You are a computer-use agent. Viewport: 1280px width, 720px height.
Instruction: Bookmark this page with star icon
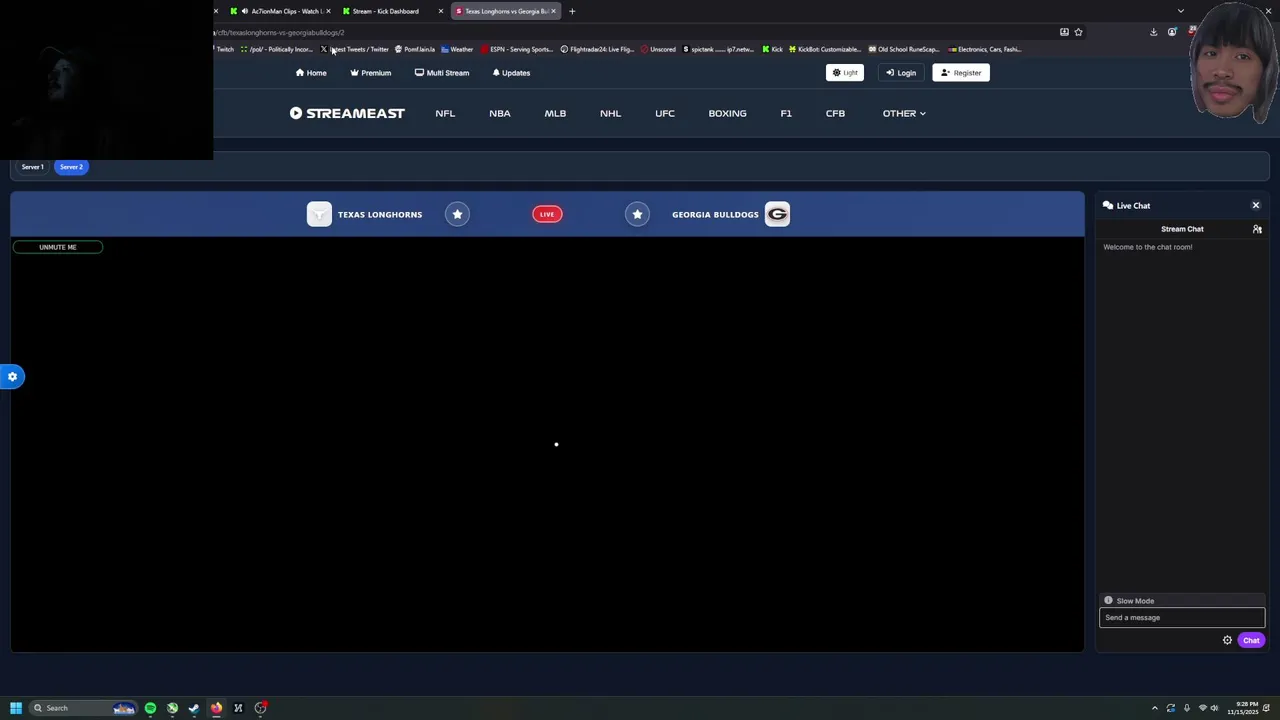(1078, 32)
